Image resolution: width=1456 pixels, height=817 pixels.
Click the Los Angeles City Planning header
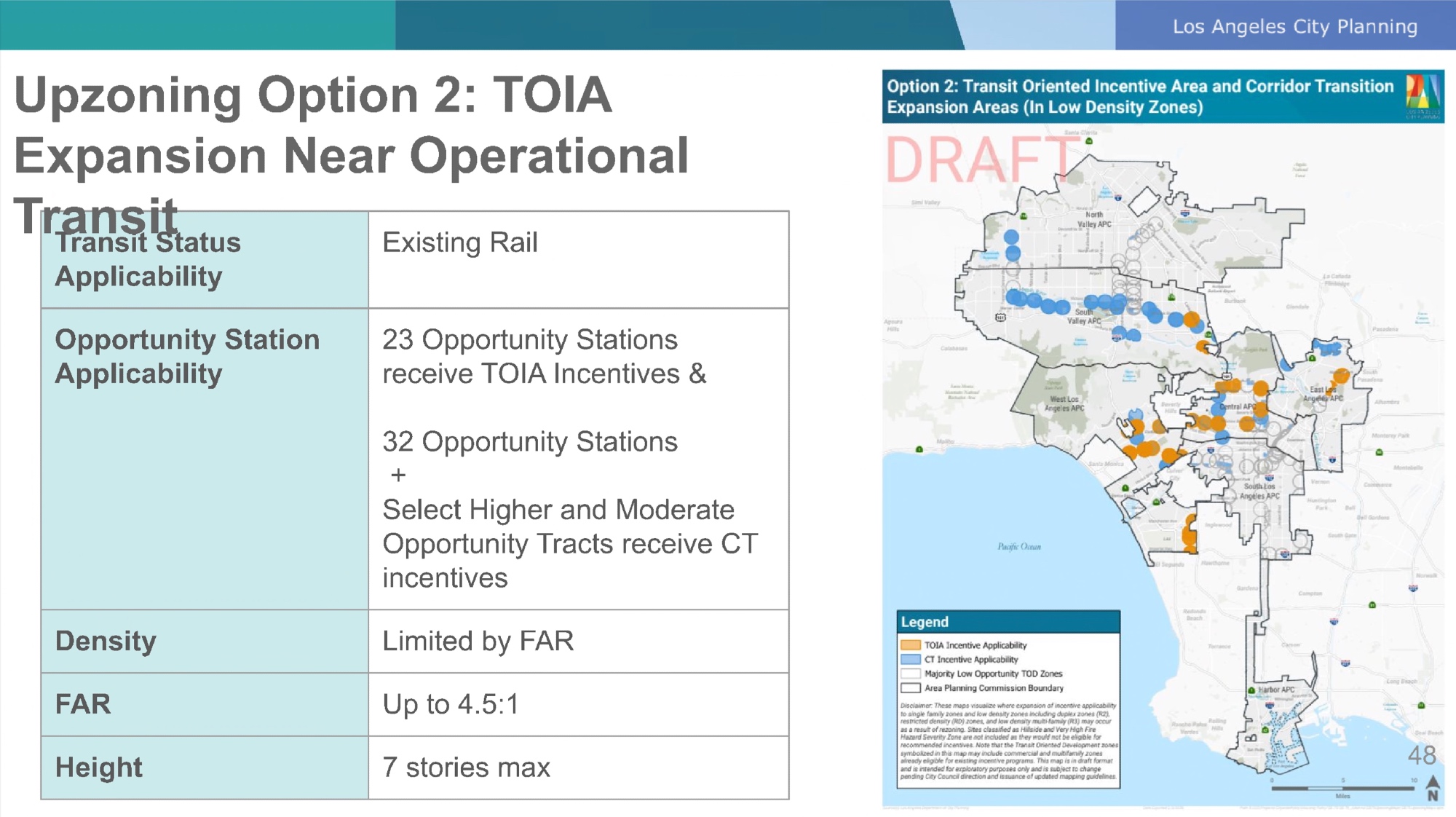coord(1294,27)
